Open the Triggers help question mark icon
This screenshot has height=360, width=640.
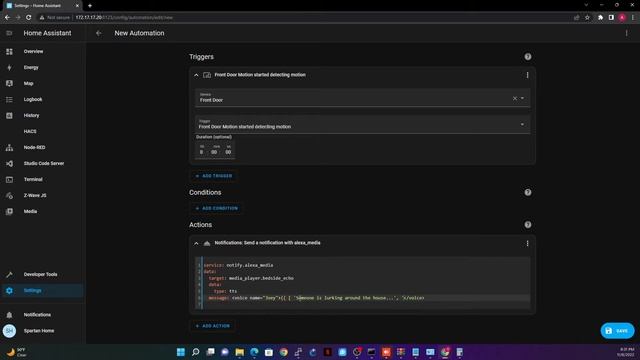tap(528, 57)
